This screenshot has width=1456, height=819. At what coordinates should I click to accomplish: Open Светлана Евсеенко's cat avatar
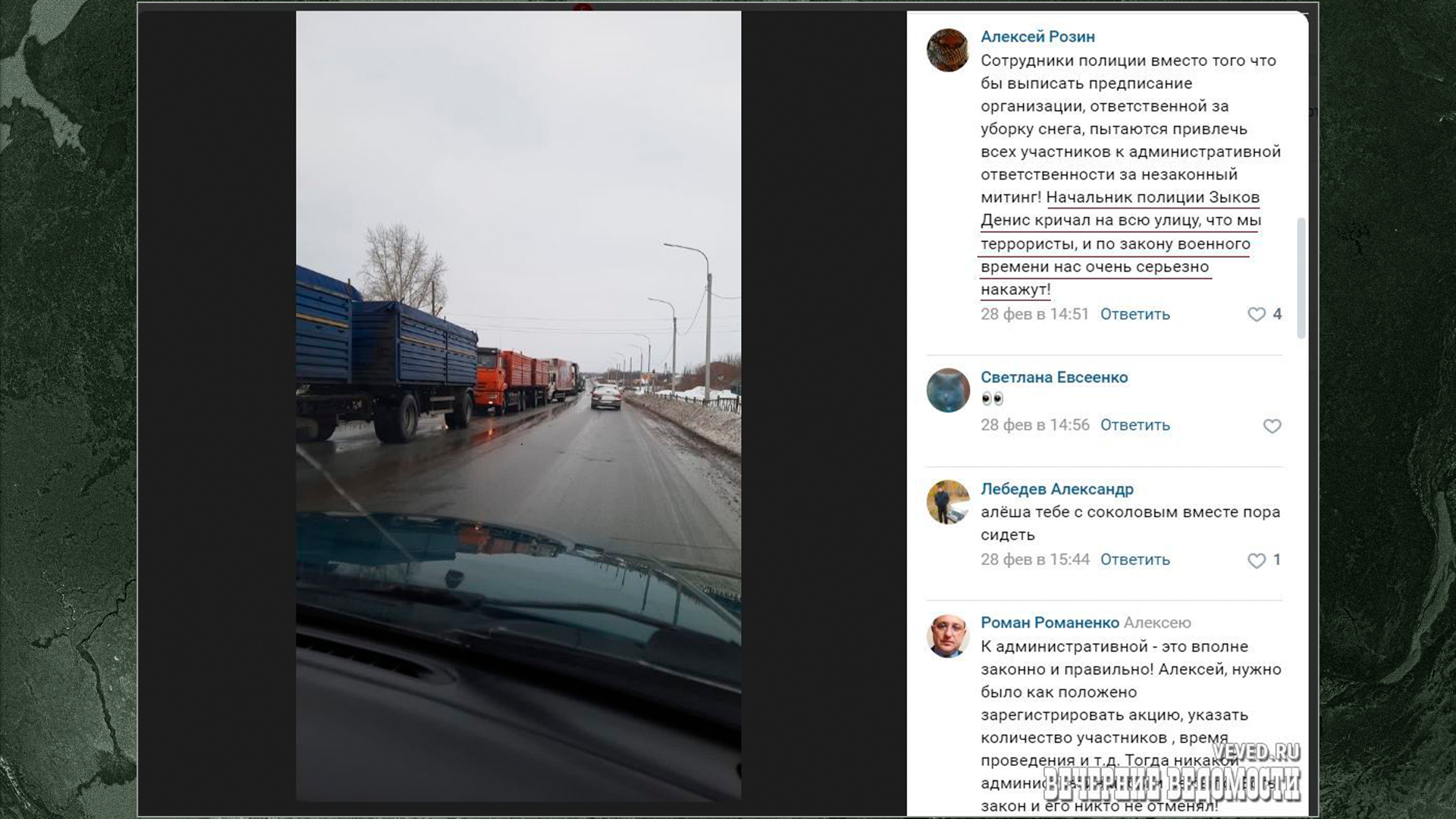click(x=948, y=390)
